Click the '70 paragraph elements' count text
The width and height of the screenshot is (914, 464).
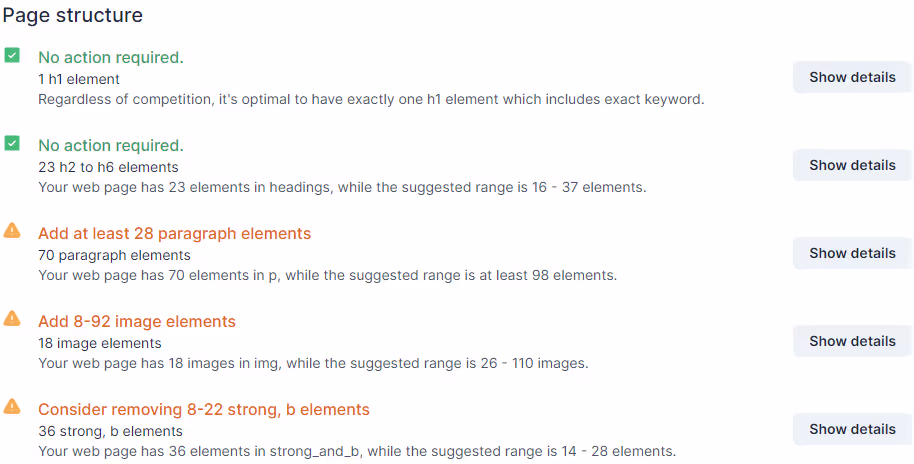[114, 255]
